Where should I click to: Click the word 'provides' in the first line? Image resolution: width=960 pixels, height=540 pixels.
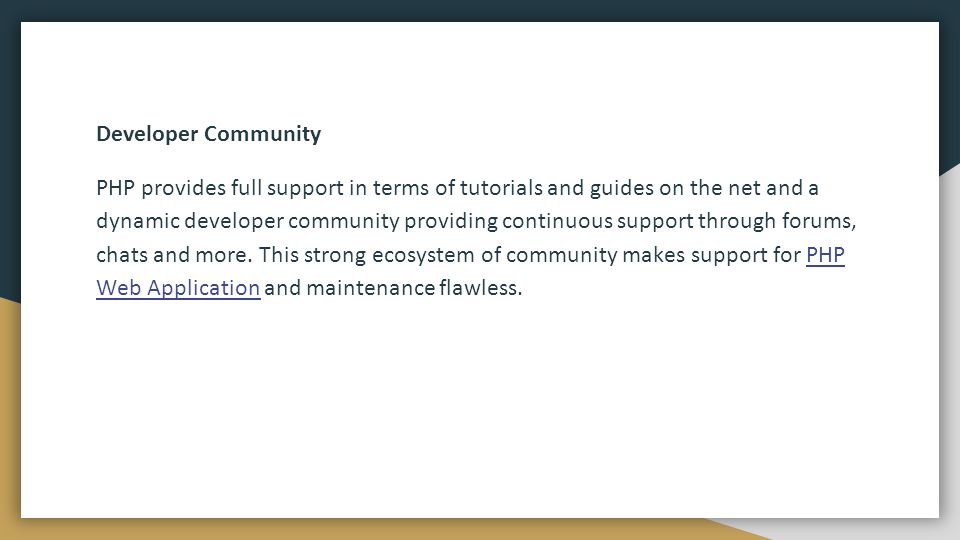pyautogui.click(x=184, y=188)
